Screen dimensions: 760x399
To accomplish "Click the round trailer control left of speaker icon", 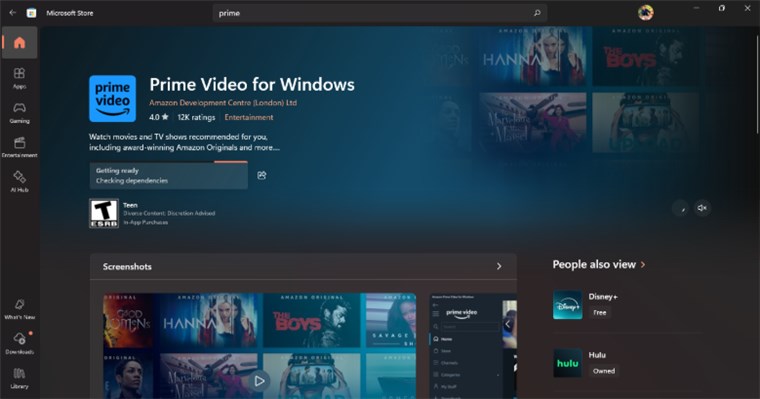I will point(681,208).
